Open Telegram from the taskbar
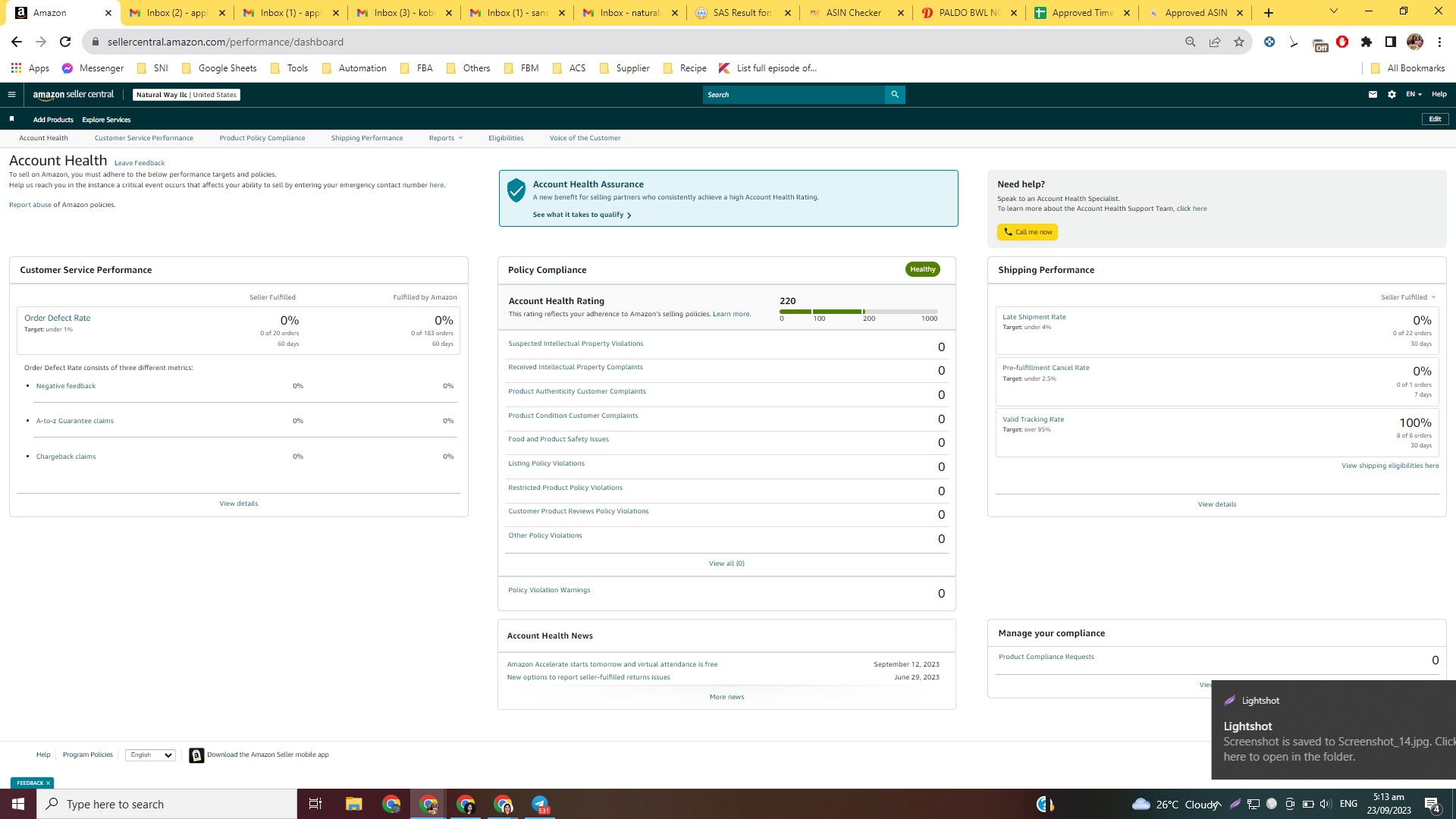The width and height of the screenshot is (1456, 819). 541,804
